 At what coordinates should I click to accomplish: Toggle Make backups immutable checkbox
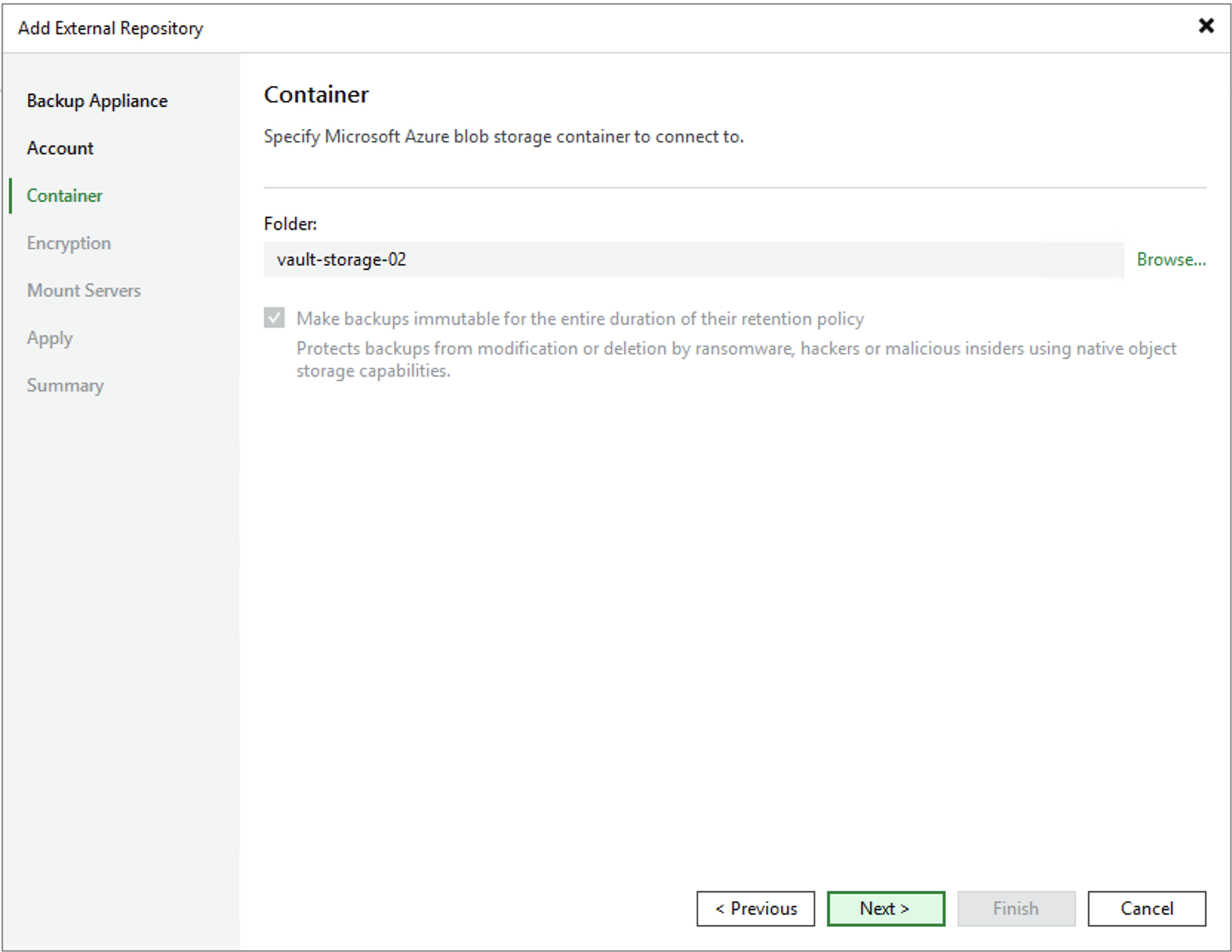tap(274, 318)
